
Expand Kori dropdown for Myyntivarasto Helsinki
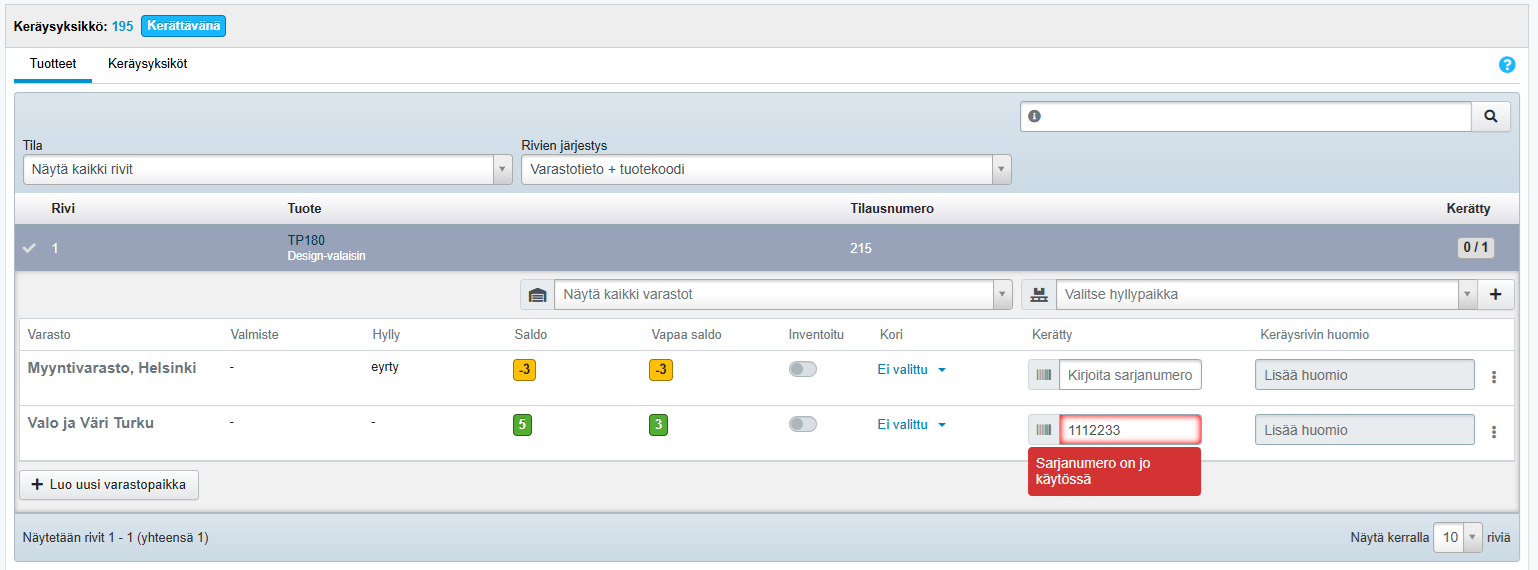click(x=911, y=369)
